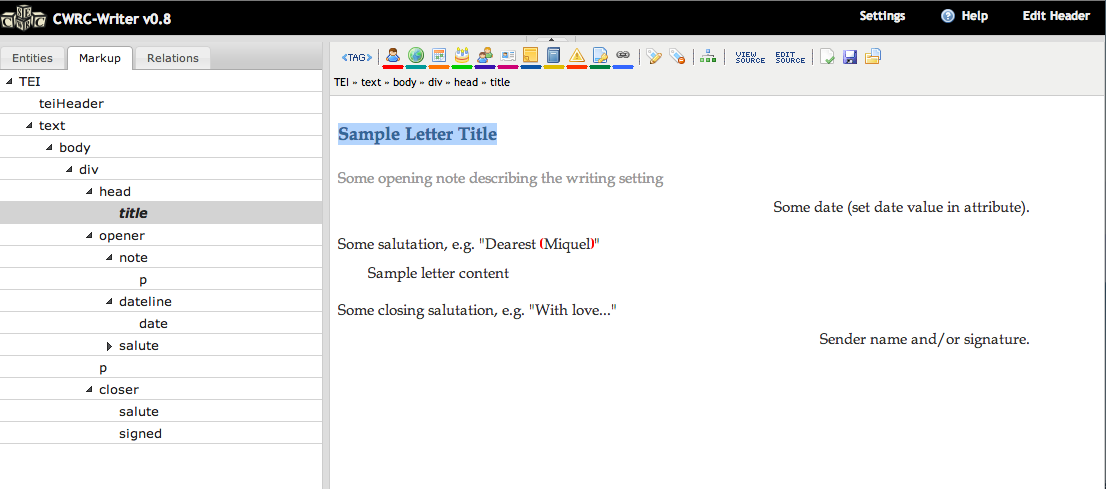Click the blue Help question mark icon

(948, 16)
